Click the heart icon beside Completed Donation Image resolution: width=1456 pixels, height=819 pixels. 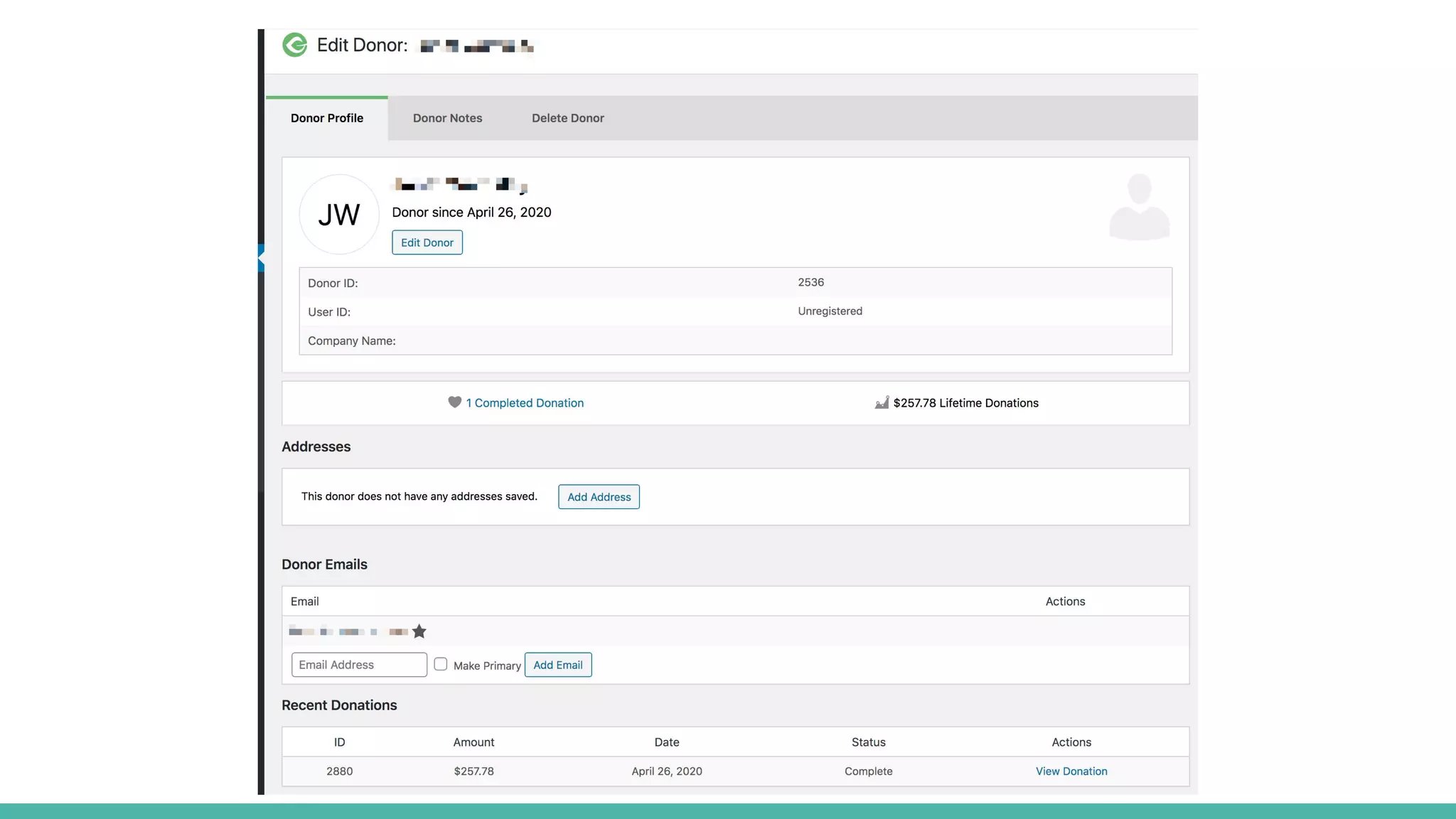[x=454, y=402]
